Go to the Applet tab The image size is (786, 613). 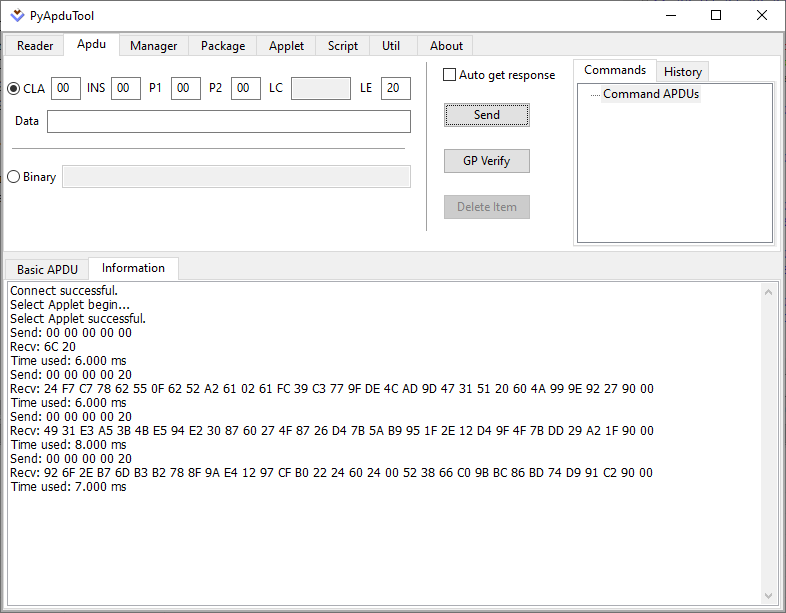coord(286,46)
